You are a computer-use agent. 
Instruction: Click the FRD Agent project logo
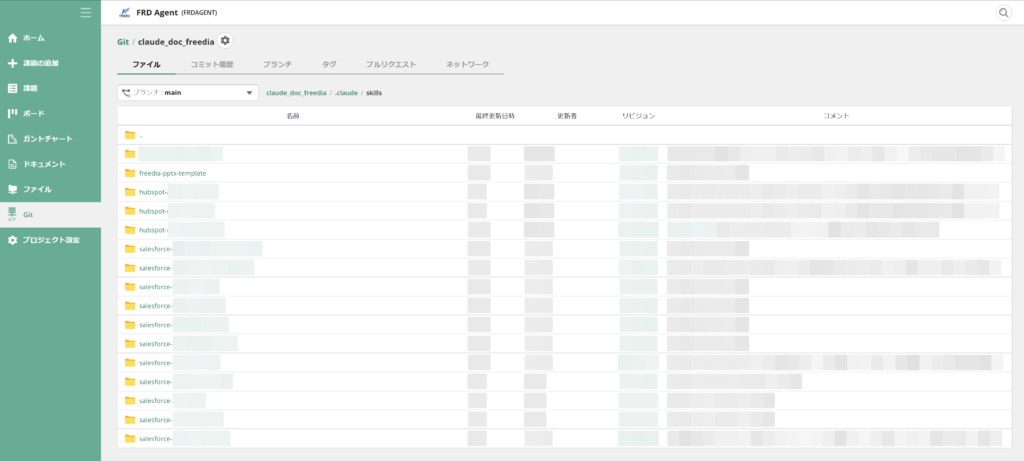124,12
